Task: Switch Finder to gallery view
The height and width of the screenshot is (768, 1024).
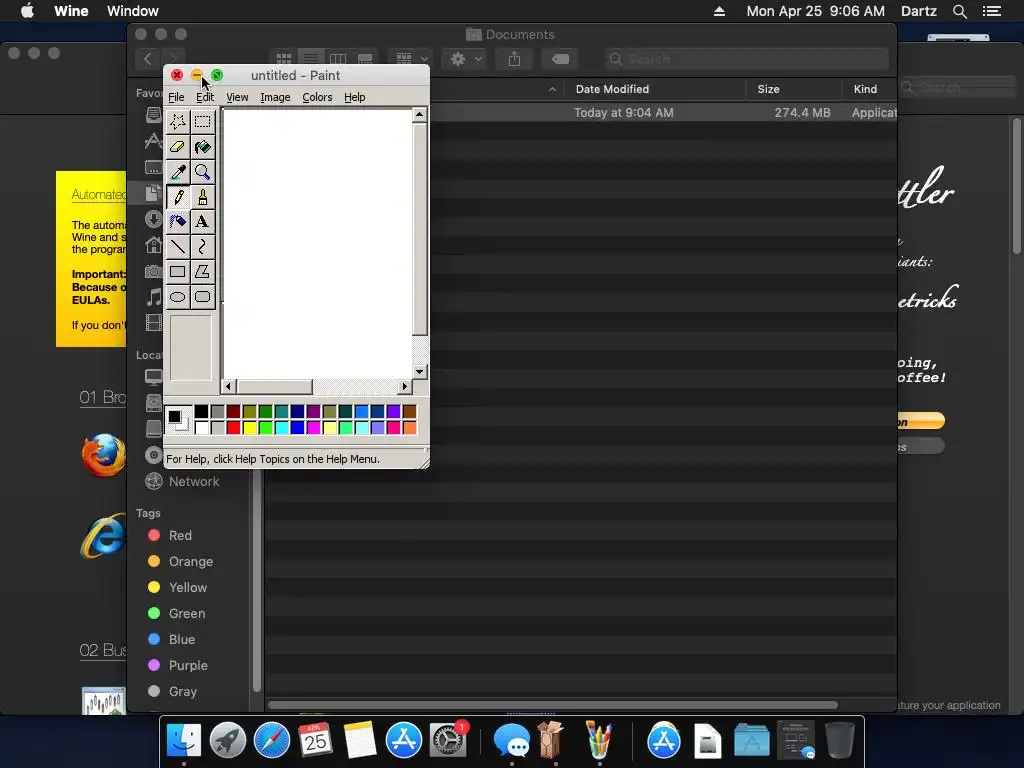Action: [x=365, y=59]
